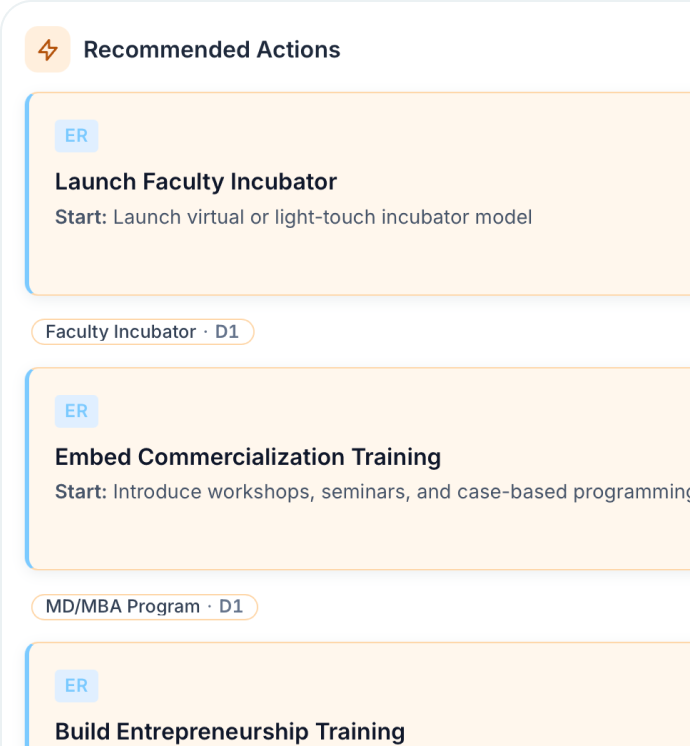Viewport: 690px width, 746px height.
Task: Click the MD/MBA Program · D1 tag
Action: [144, 607]
